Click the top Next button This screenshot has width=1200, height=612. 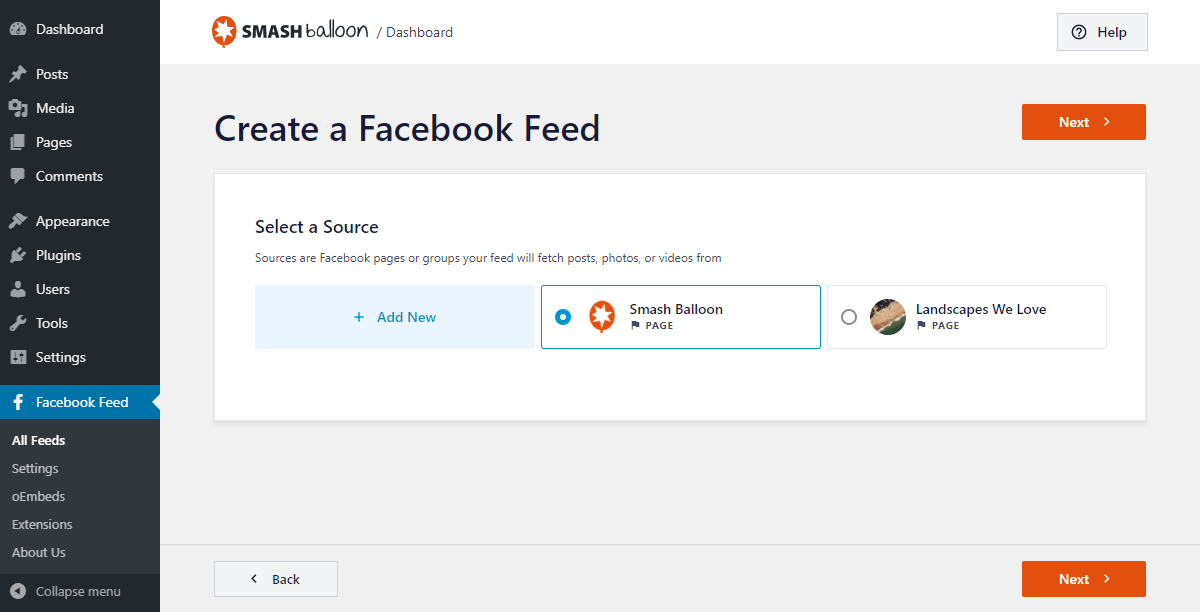tap(1083, 122)
